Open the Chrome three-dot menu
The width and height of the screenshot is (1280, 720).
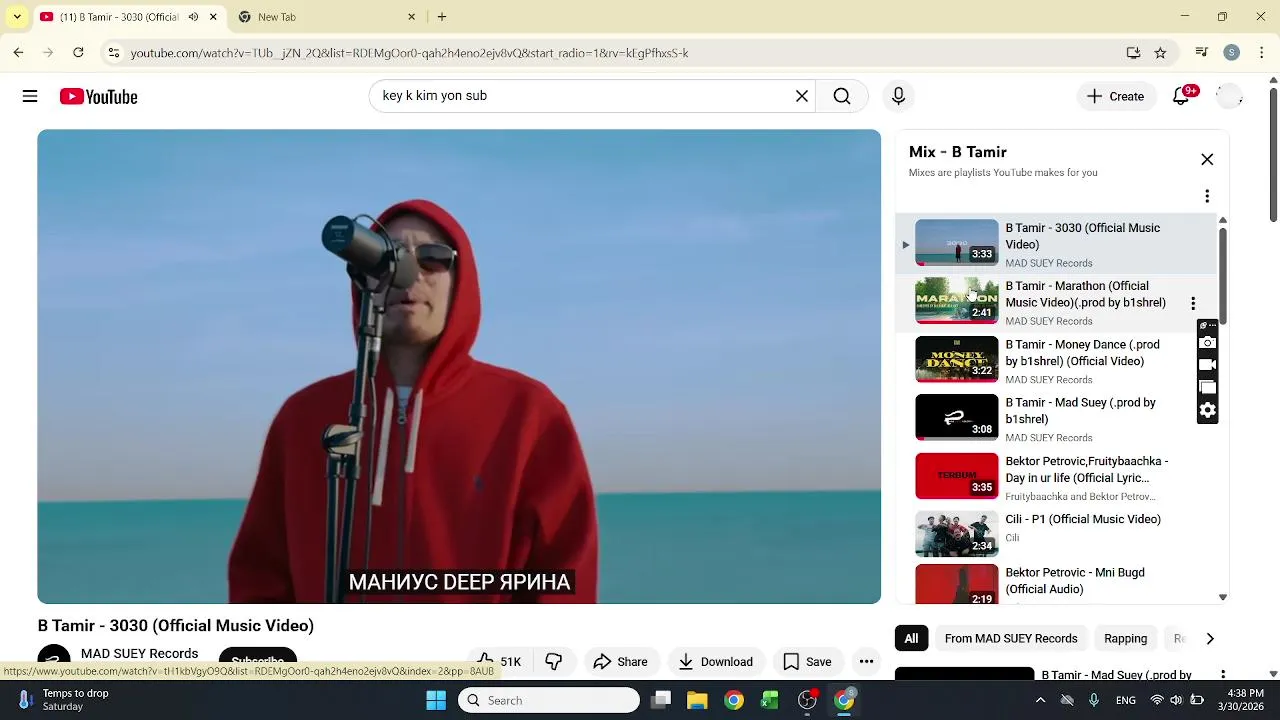click(1260, 53)
